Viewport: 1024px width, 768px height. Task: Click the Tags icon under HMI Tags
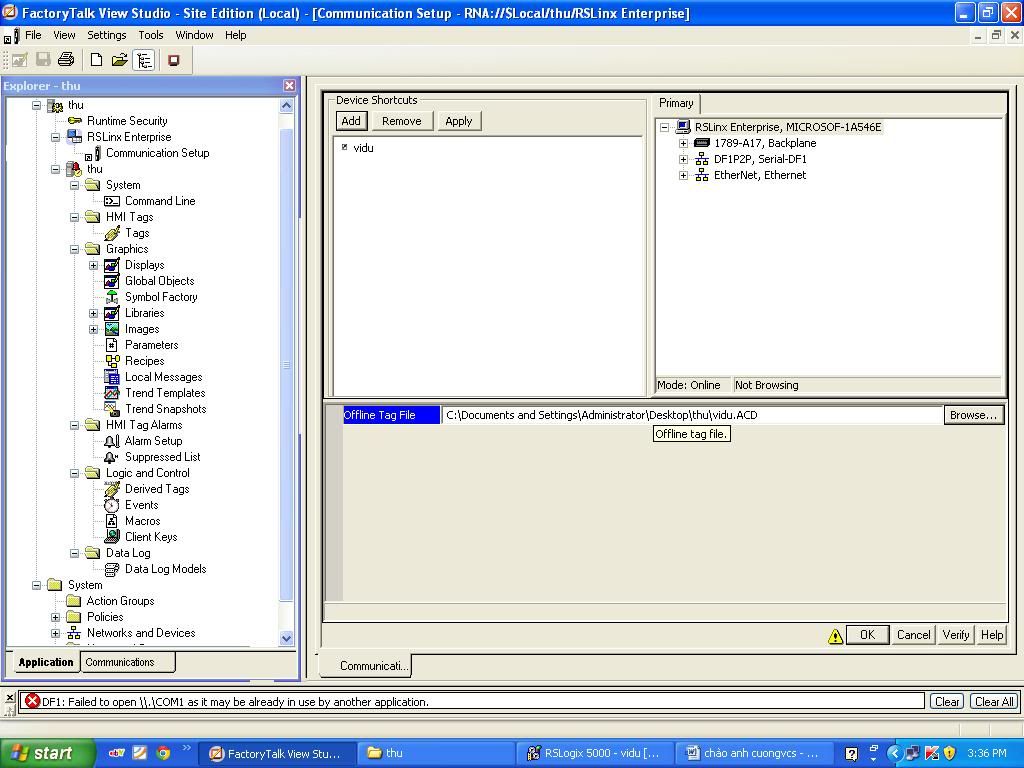pos(112,233)
